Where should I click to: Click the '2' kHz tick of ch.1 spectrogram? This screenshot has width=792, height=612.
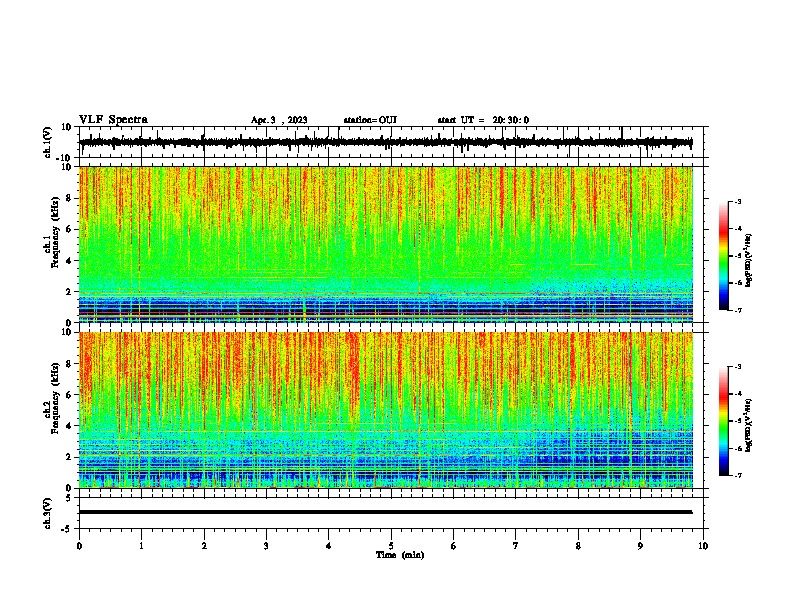(69, 291)
